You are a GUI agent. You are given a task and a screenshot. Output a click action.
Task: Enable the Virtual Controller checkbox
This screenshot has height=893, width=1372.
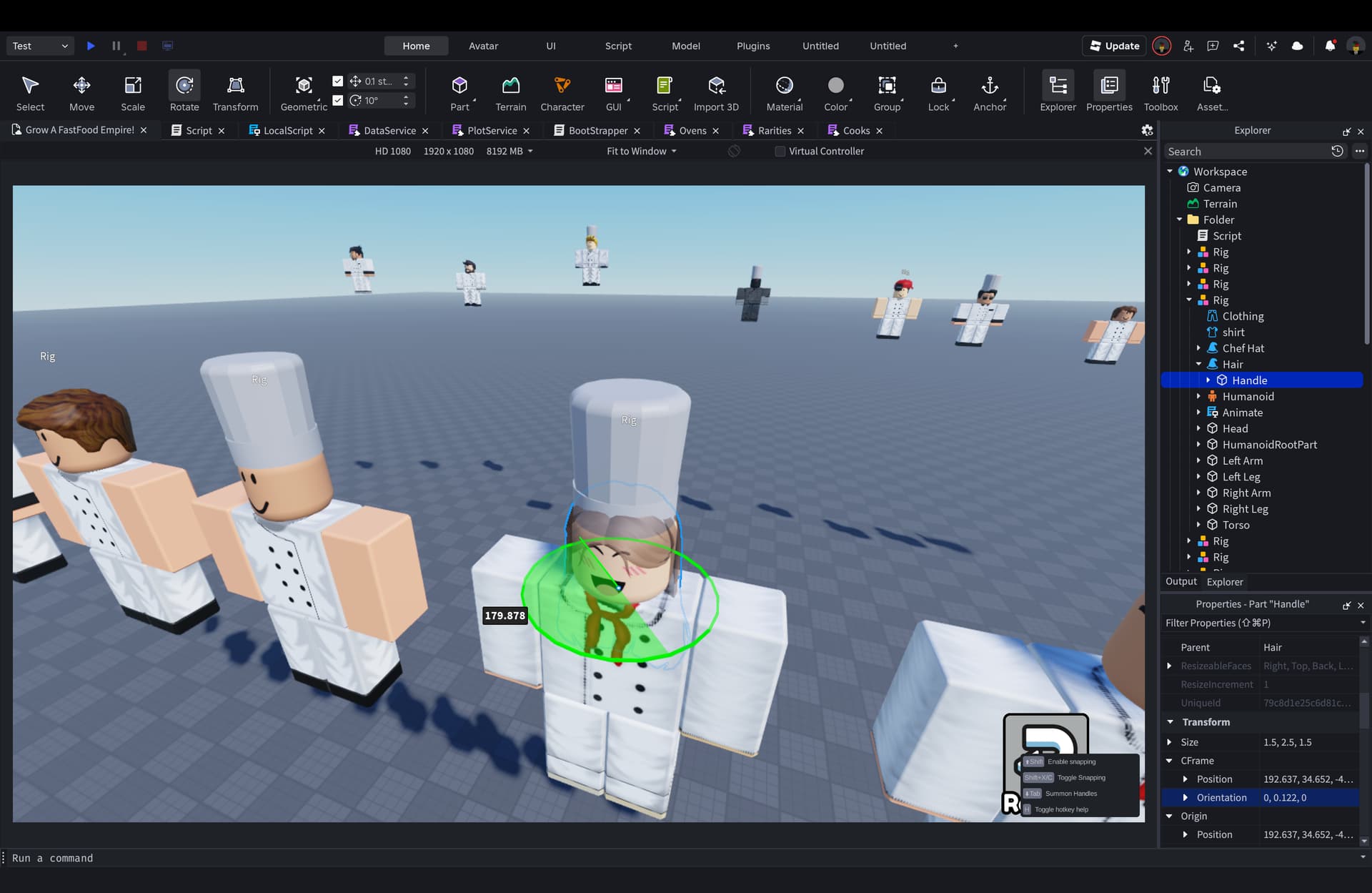[x=780, y=151]
